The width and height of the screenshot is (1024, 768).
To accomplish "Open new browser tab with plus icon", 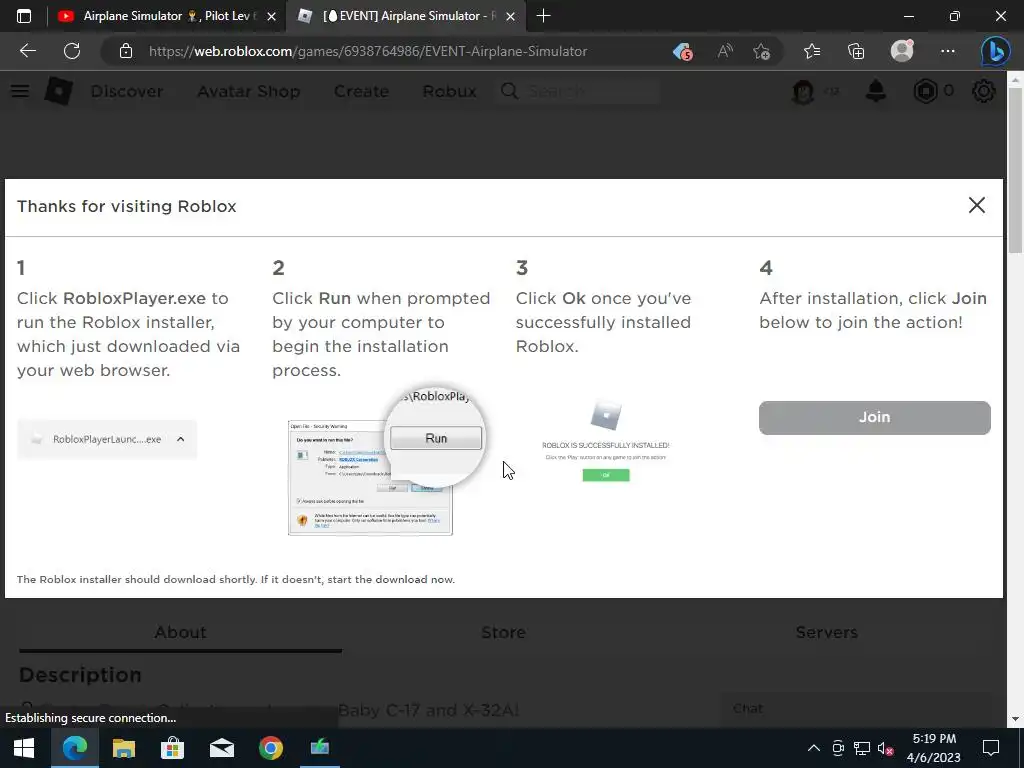I will pos(543,16).
